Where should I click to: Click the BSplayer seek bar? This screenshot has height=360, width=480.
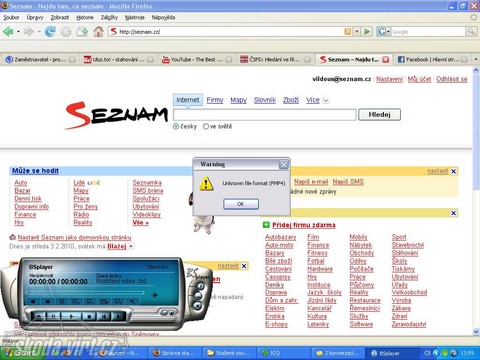tap(85, 292)
